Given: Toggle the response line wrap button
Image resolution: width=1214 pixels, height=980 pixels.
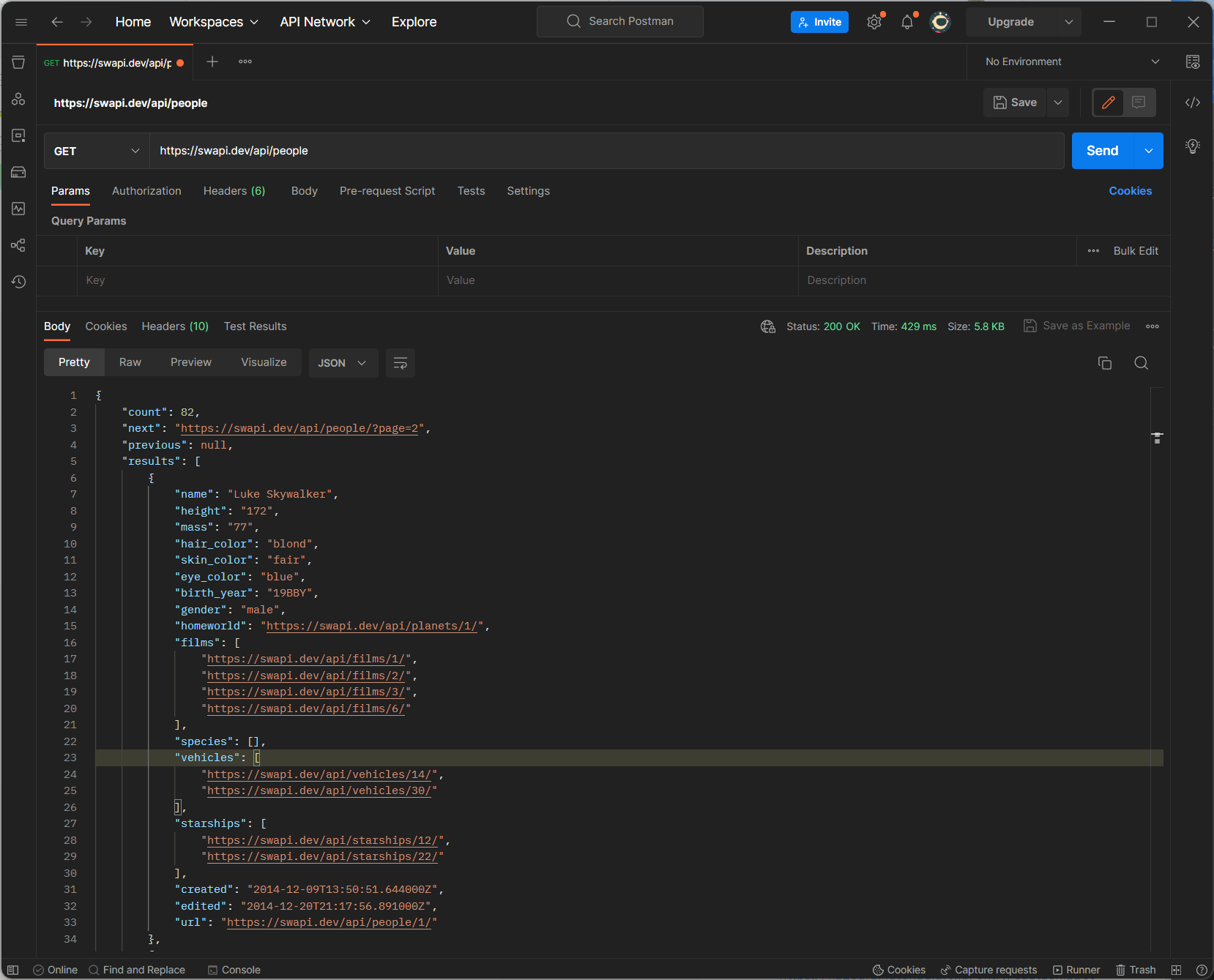Looking at the screenshot, I should point(400,363).
